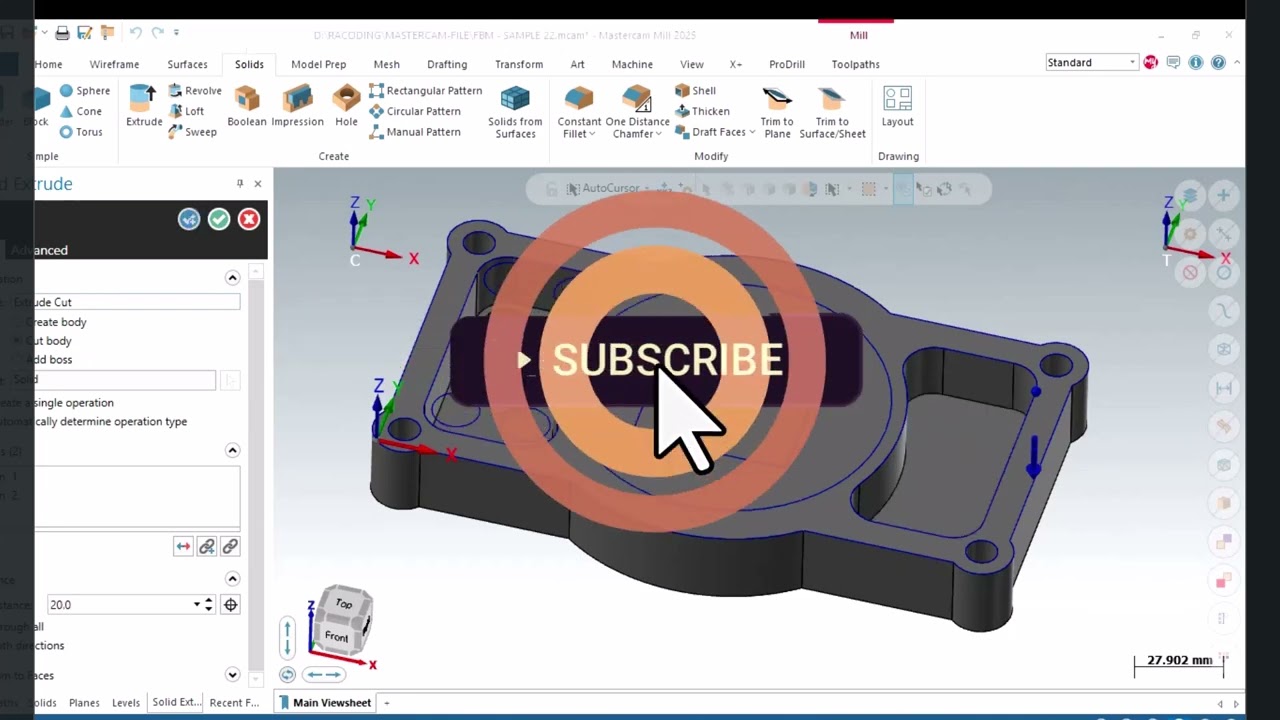Select the Draft Faces tool
This screenshot has height=720, width=1280.
pyautogui.click(x=710, y=132)
